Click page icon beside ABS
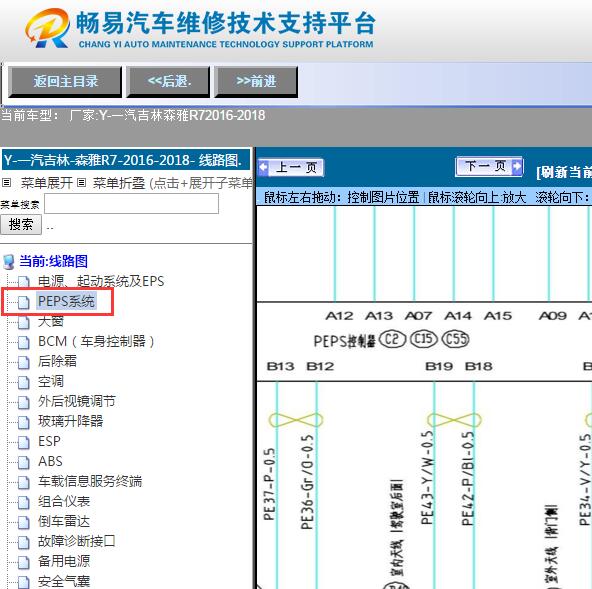The width and height of the screenshot is (592, 589). [x=23, y=462]
